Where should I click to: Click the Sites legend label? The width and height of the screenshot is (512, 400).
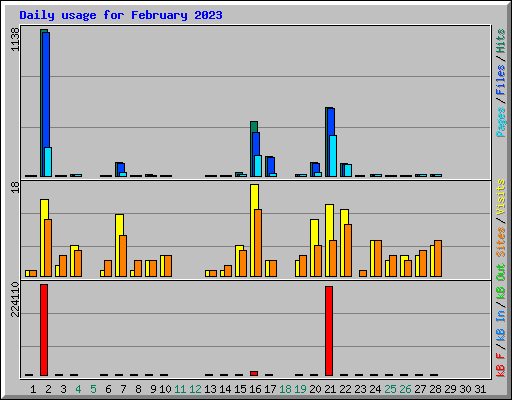pyautogui.click(x=501, y=242)
